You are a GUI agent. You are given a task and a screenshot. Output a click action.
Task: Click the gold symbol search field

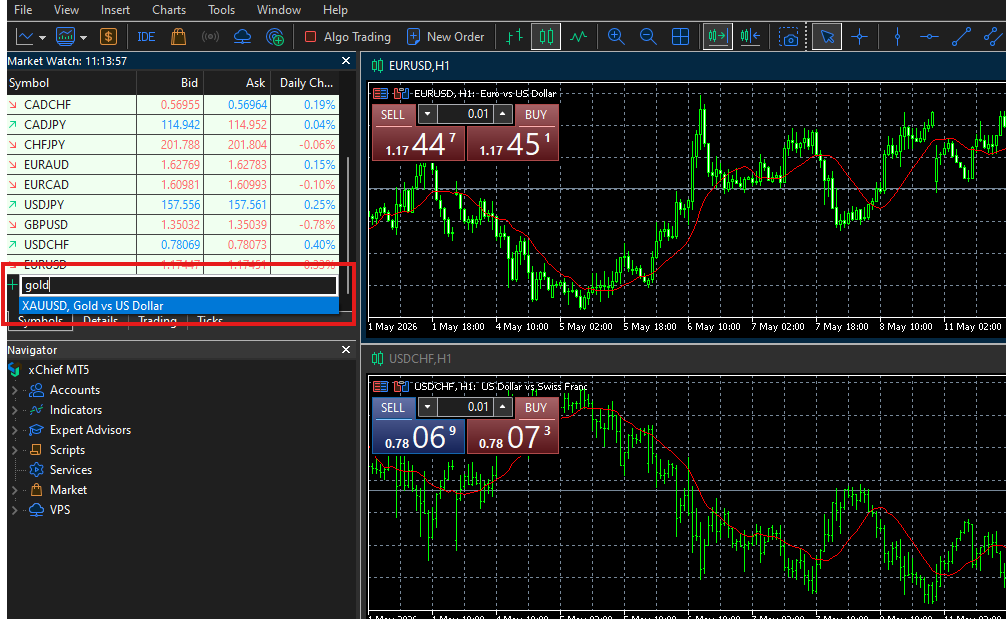(179, 285)
